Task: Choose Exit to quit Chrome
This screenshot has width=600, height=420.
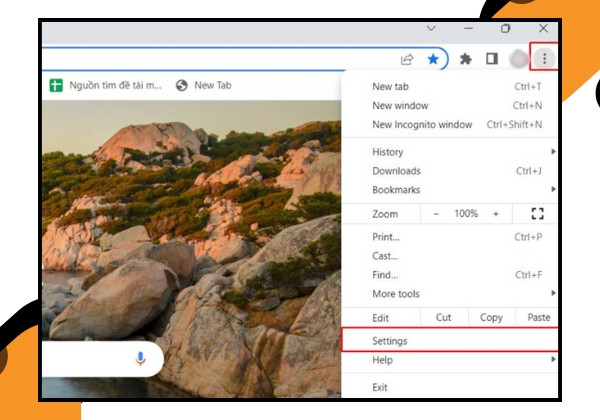Action: pyautogui.click(x=450, y=387)
